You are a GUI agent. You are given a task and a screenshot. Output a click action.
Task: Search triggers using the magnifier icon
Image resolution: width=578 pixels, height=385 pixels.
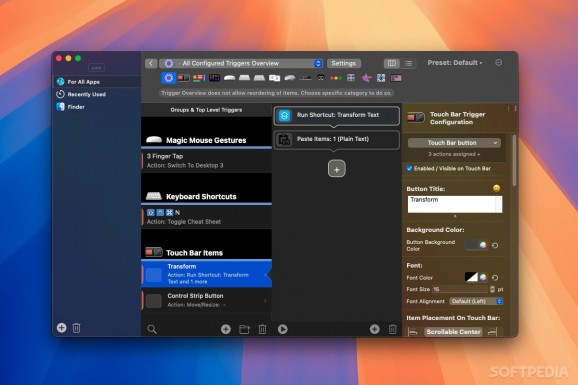tap(152, 329)
